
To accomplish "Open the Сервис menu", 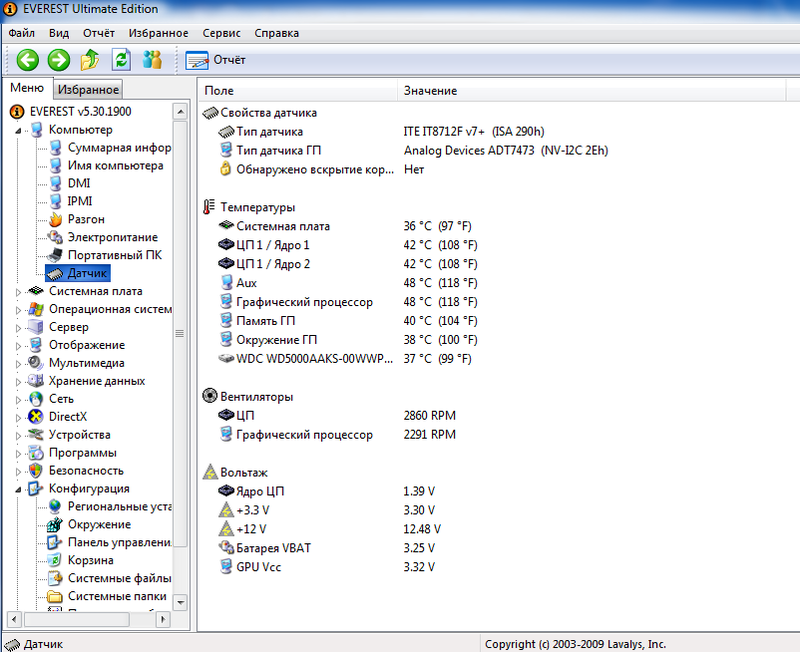I will pos(221,33).
